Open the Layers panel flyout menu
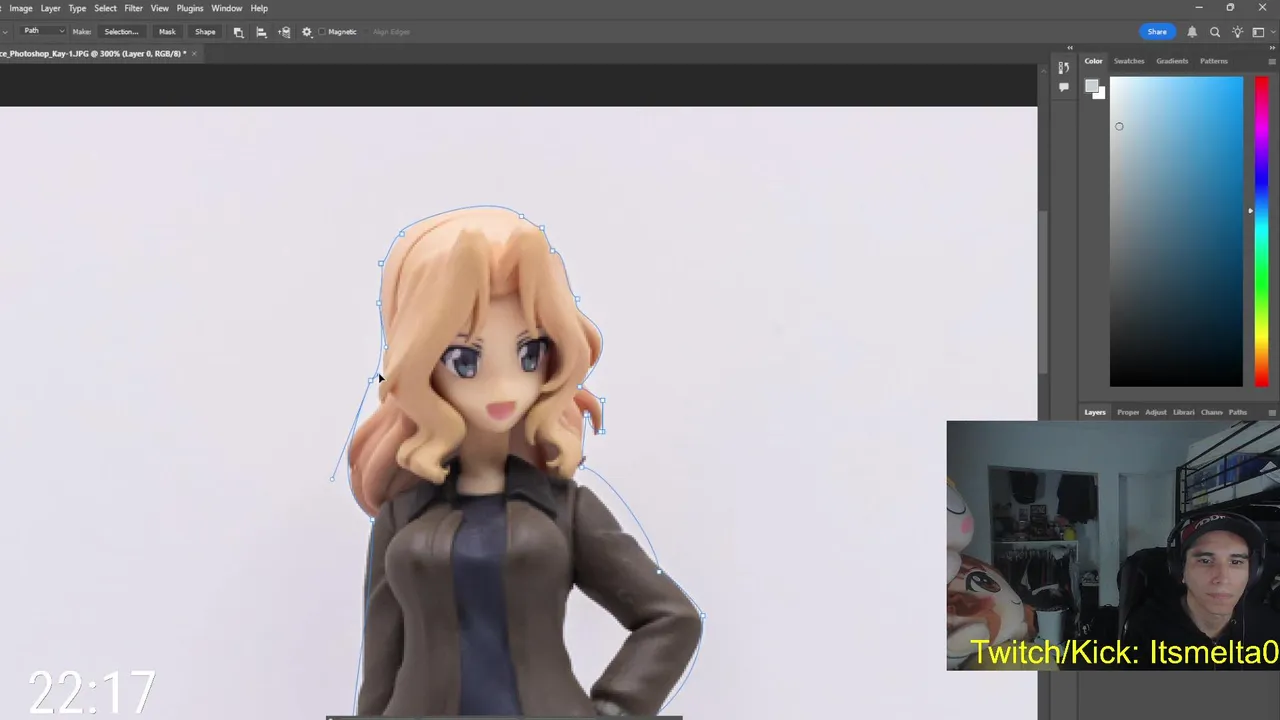 pyautogui.click(x=1272, y=412)
